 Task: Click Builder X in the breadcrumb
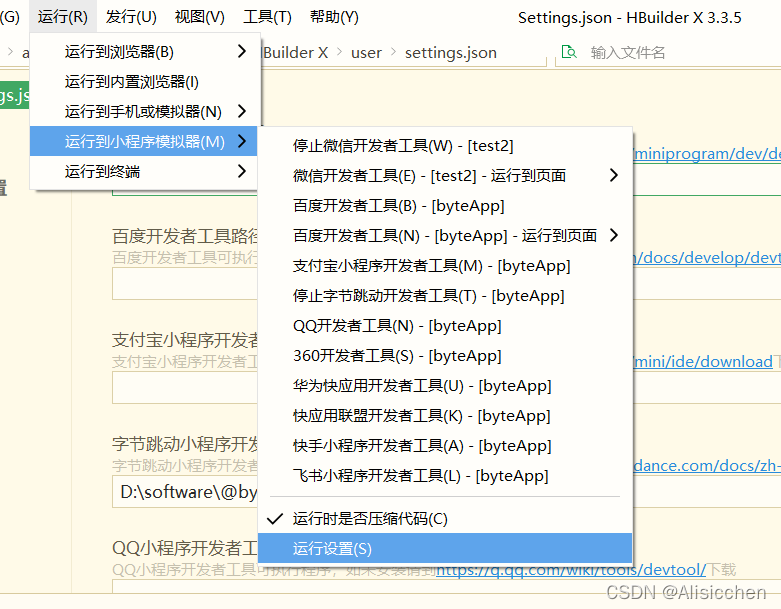pyautogui.click(x=295, y=52)
